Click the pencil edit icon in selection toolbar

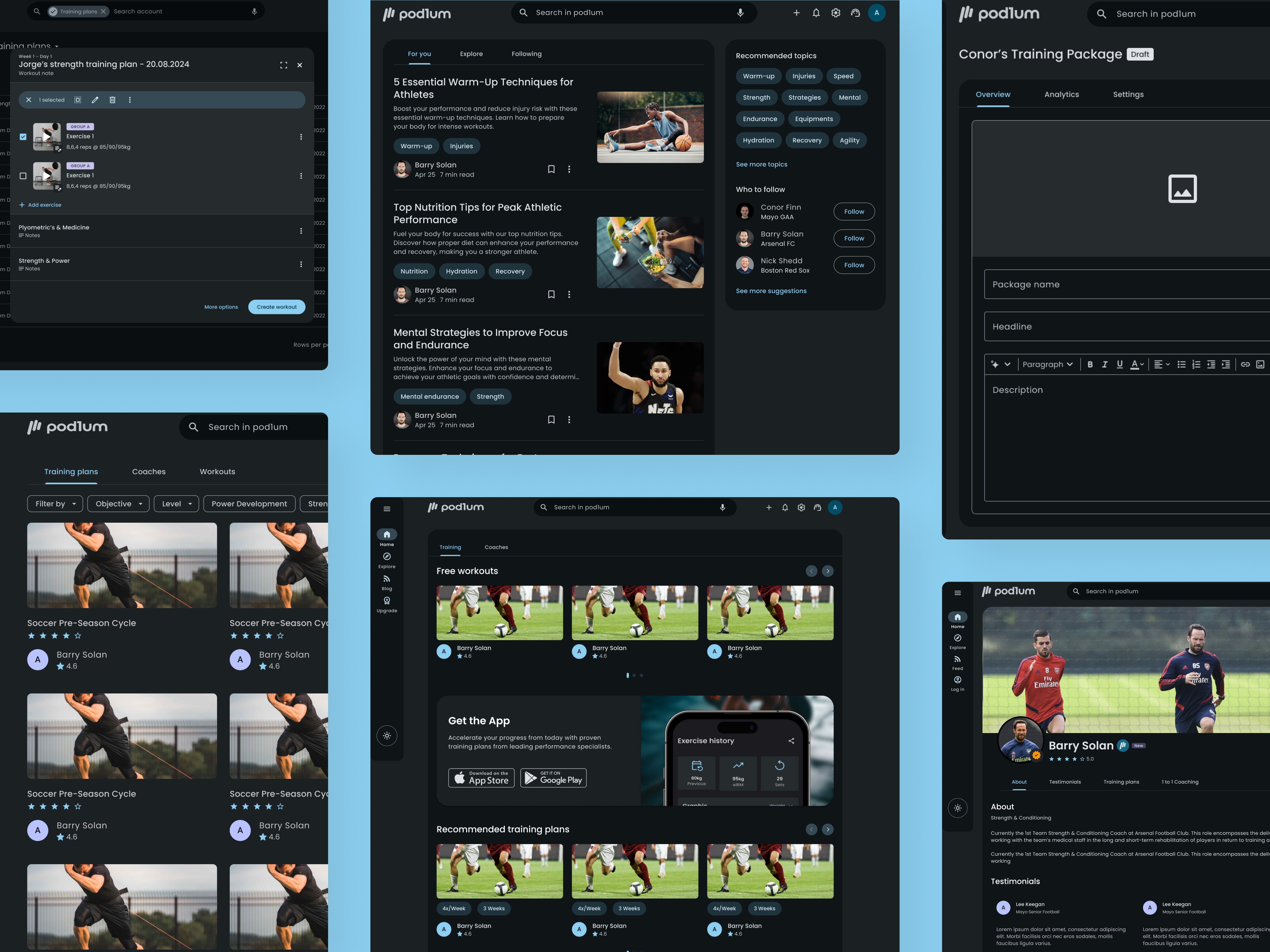coord(95,100)
